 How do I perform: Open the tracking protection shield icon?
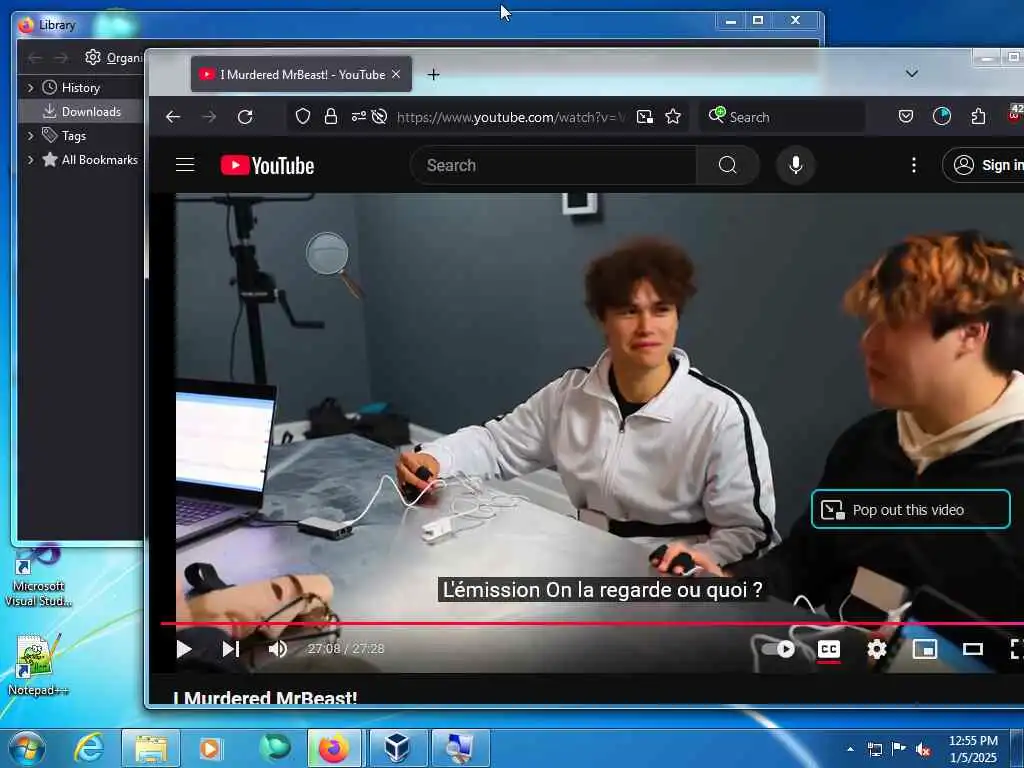[302, 116]
